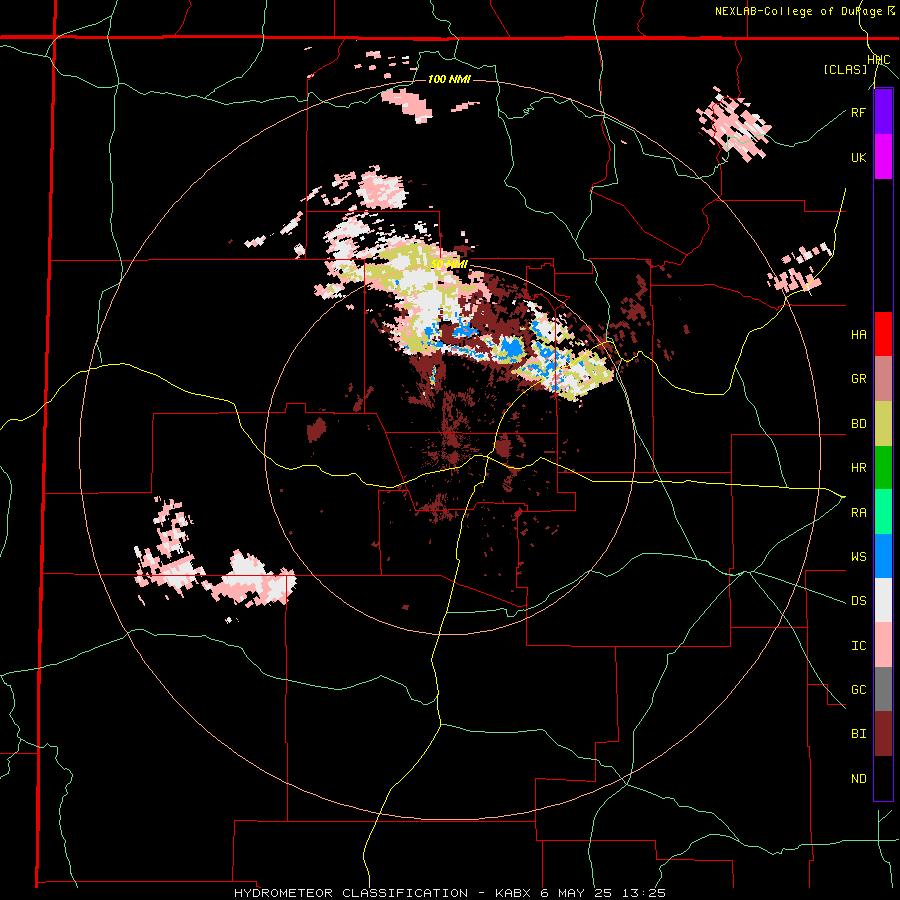Select the HA legend label
Image resolution: width=900 pixels, height=900 pixels.
[x=858, y=335]
